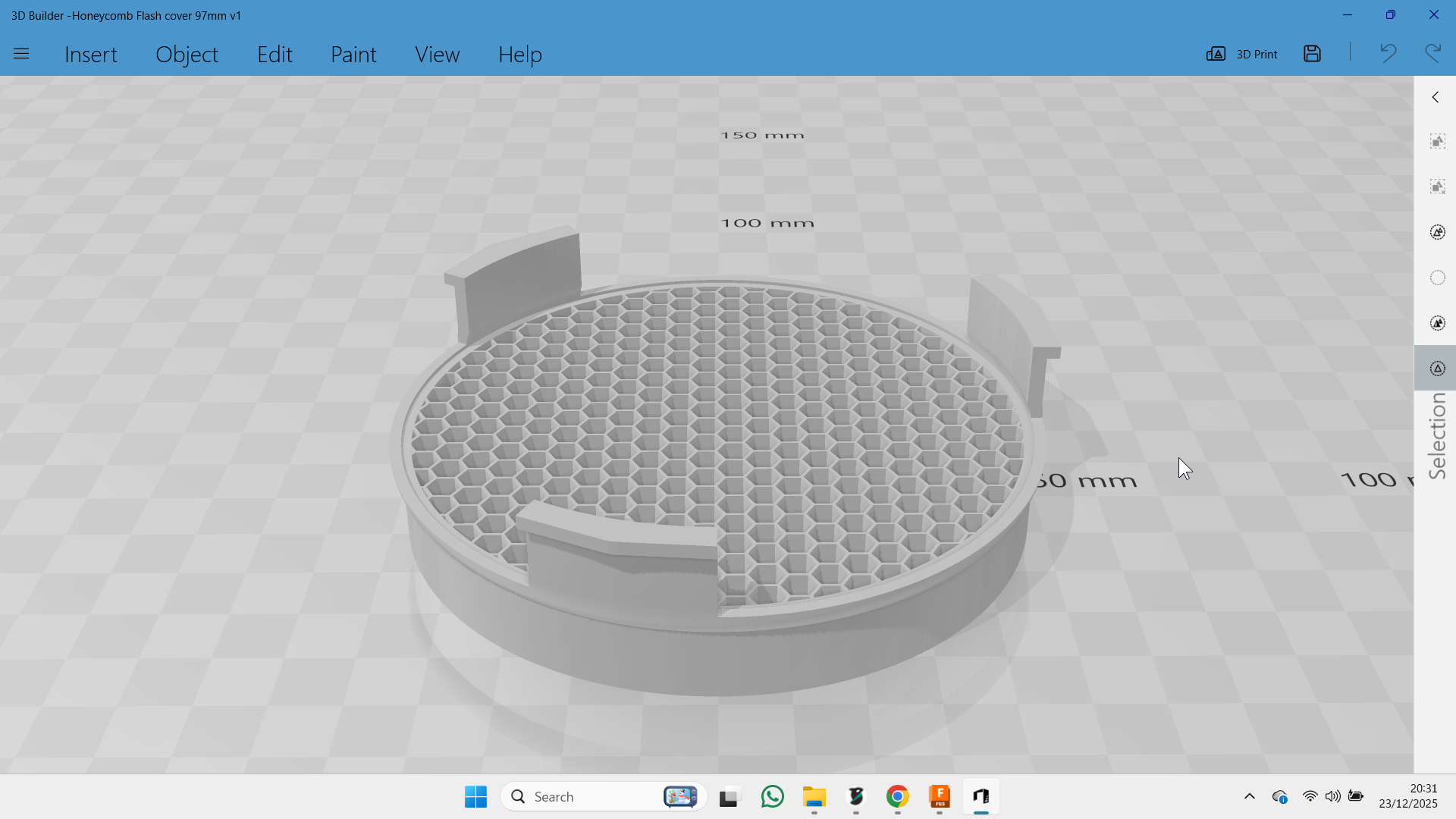This screenshot has width=1456, height=819.
Task: Expand the Selection side panel chevron
Action: (1435, 97)
